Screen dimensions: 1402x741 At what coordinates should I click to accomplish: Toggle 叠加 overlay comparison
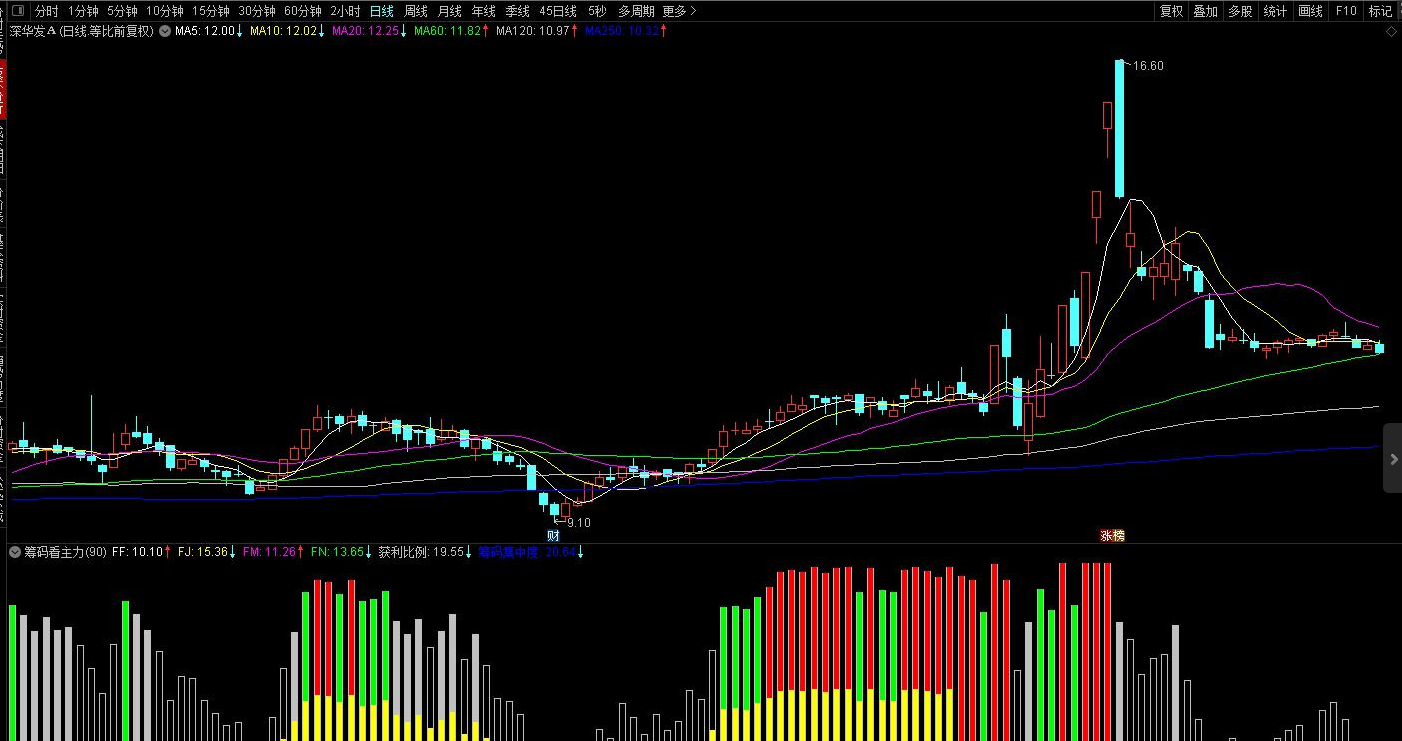tap(1205, 11)
